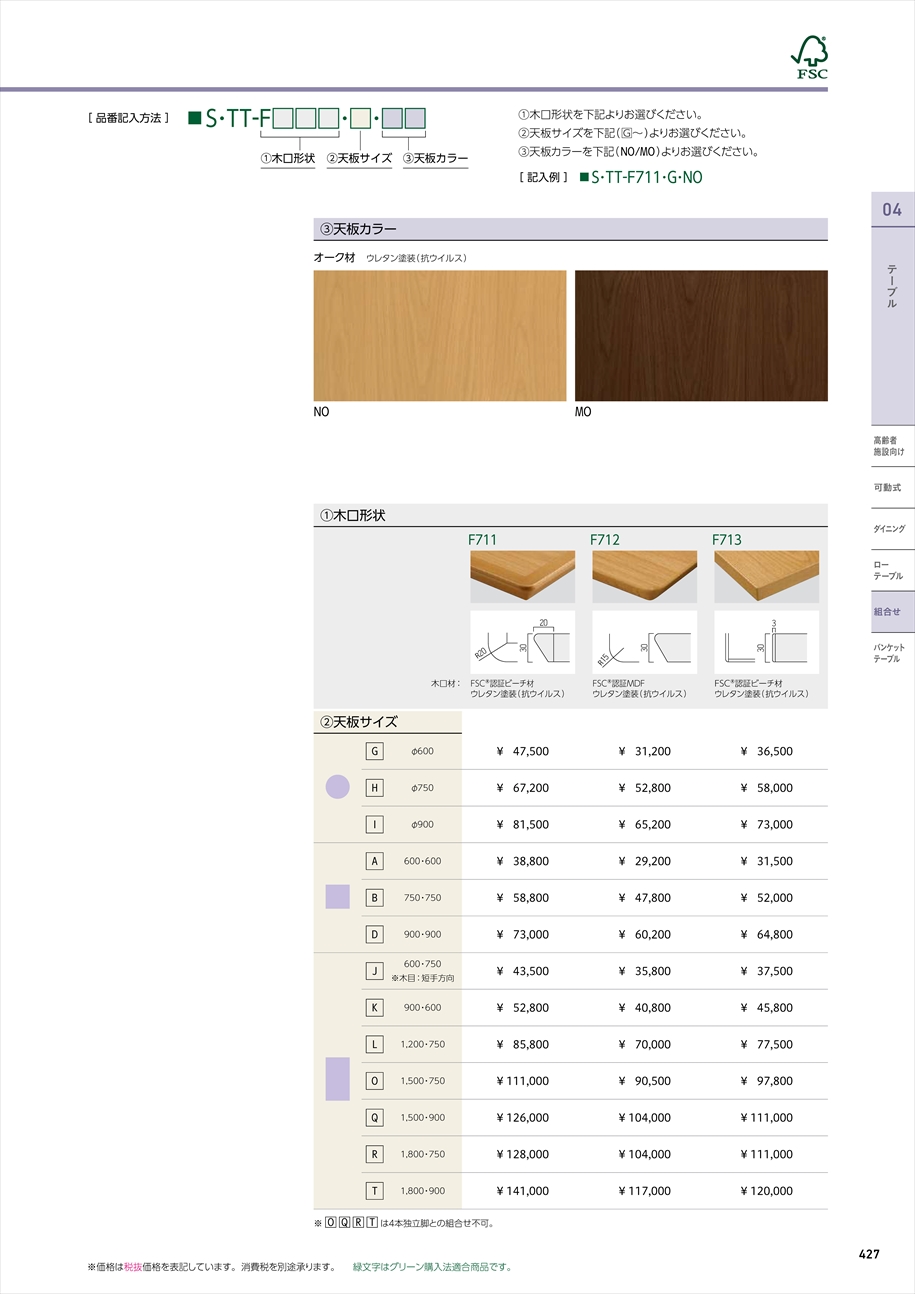915x1294 pixels.
Task: Click the ③天板カラー label under the code
Action: (x=435, y=158)
